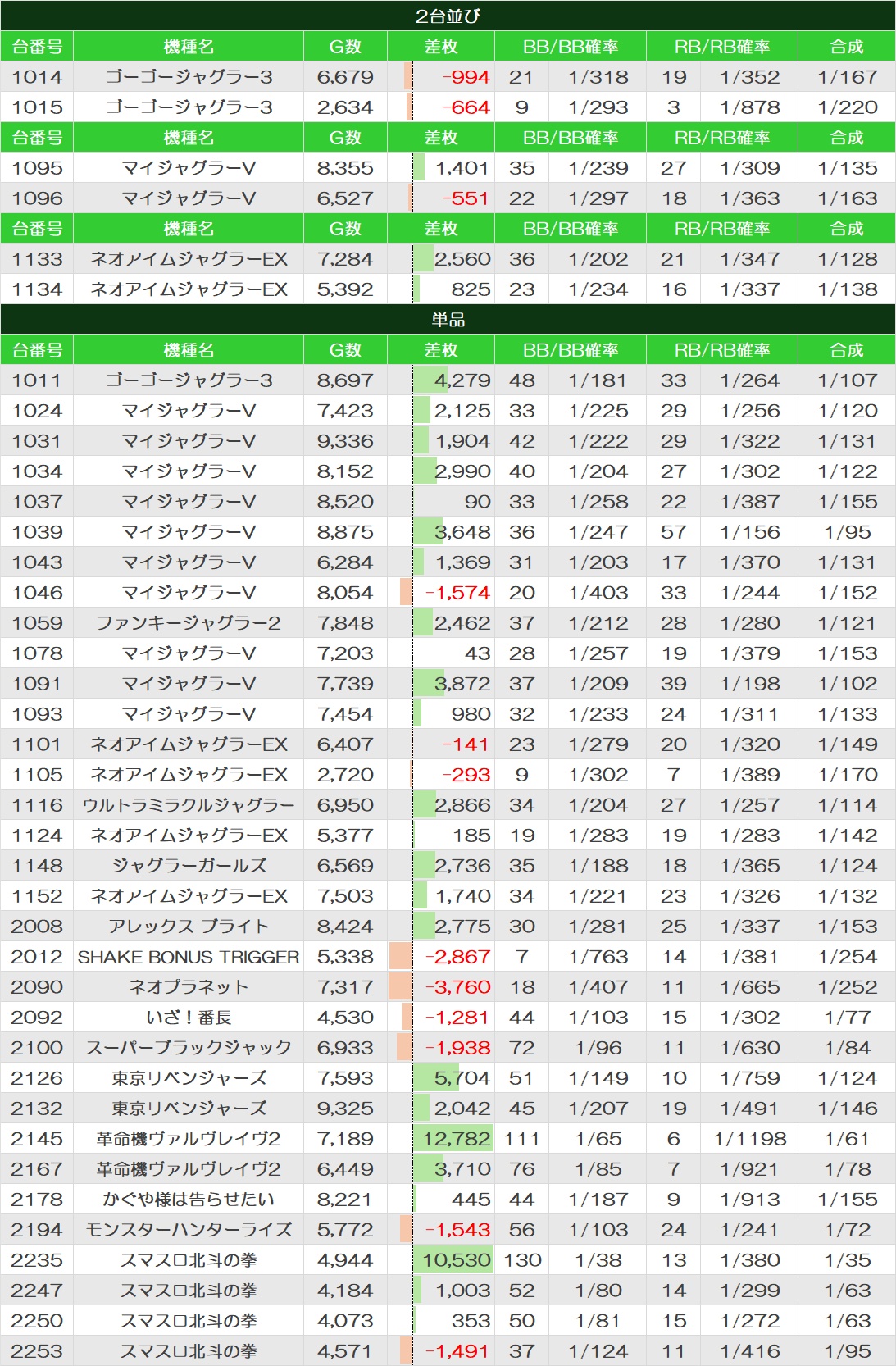Viewport: 896px width, 1366px height.
Task: Select machine number 1043
Action: point(37,562)
